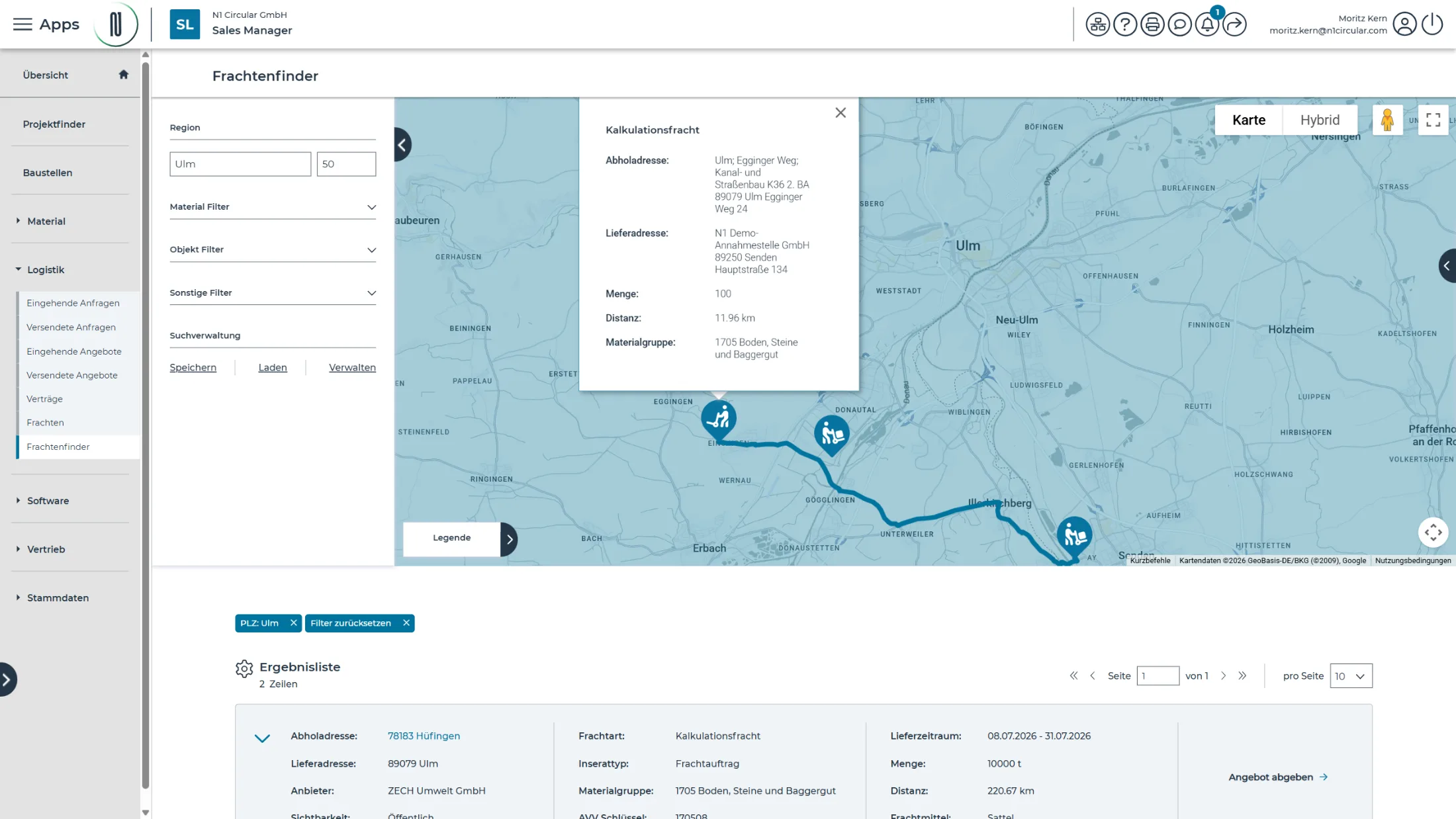The image size is (1456, 819).
Task: Expand the Sonstige Filter section
Action: pos(273,293)
